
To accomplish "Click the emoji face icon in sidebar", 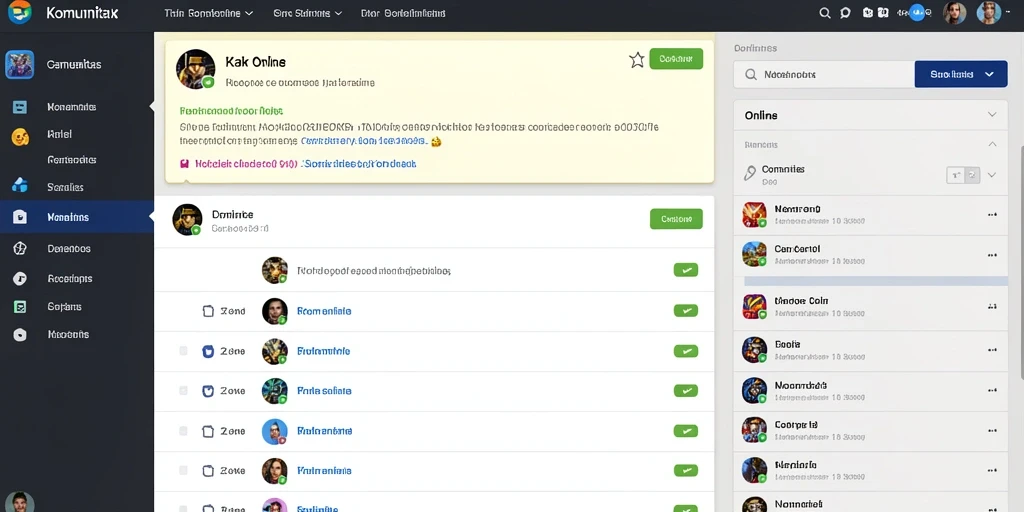I will pos(20,136).
